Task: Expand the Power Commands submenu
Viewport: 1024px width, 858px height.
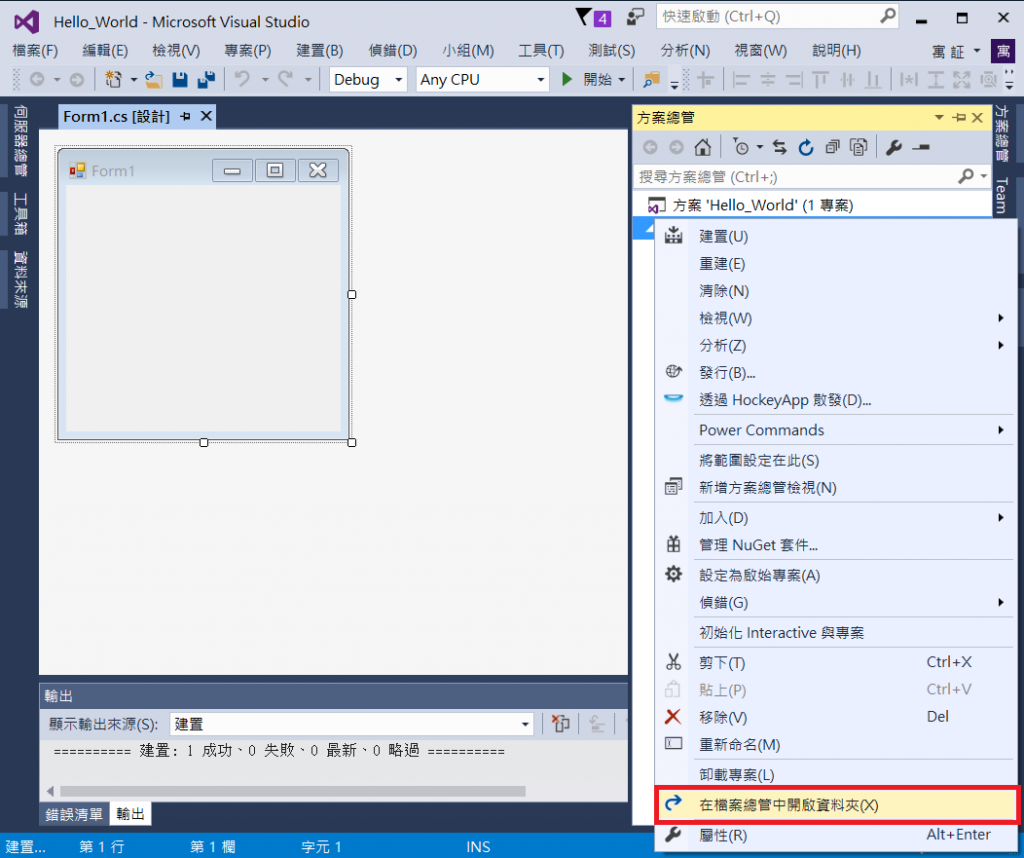Action: pos(1000,430)
